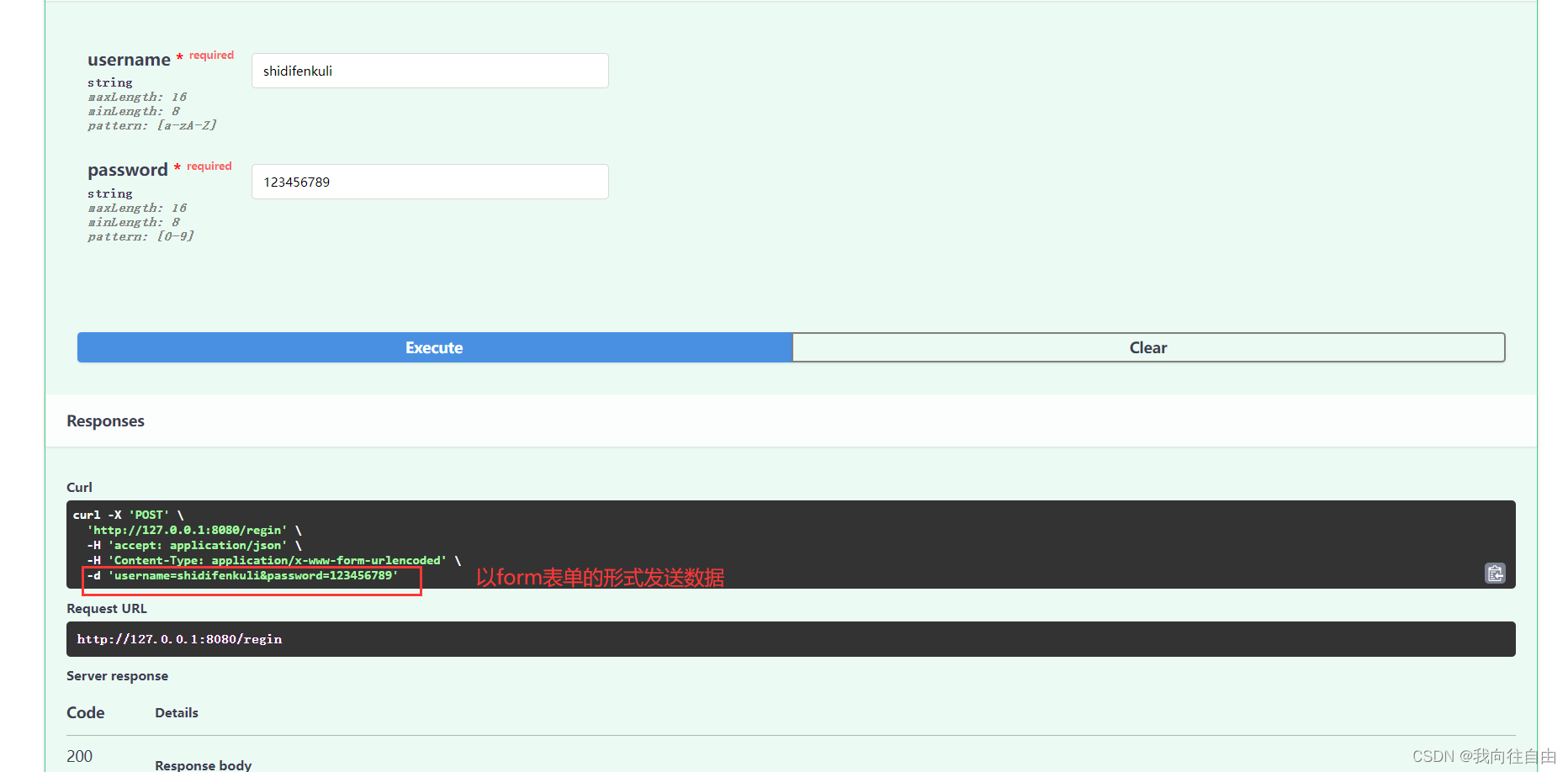Copy the curl command using the clipboard icon
Screen dimensions: 1568x772
[1496, 573]
